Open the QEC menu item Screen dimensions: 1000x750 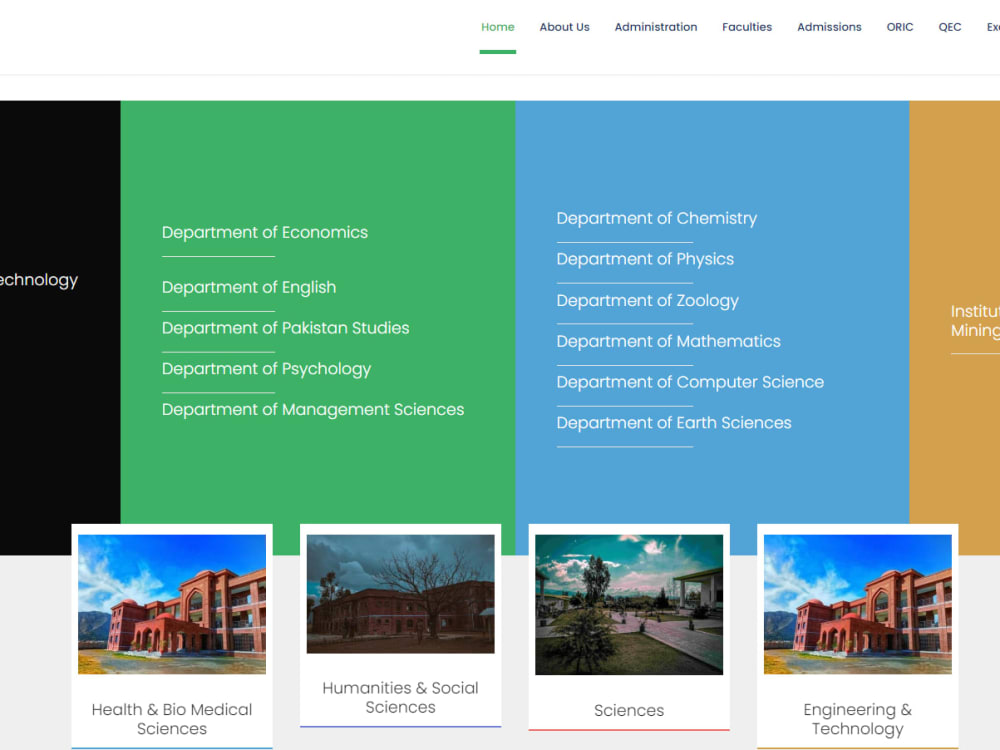[950, 27]
